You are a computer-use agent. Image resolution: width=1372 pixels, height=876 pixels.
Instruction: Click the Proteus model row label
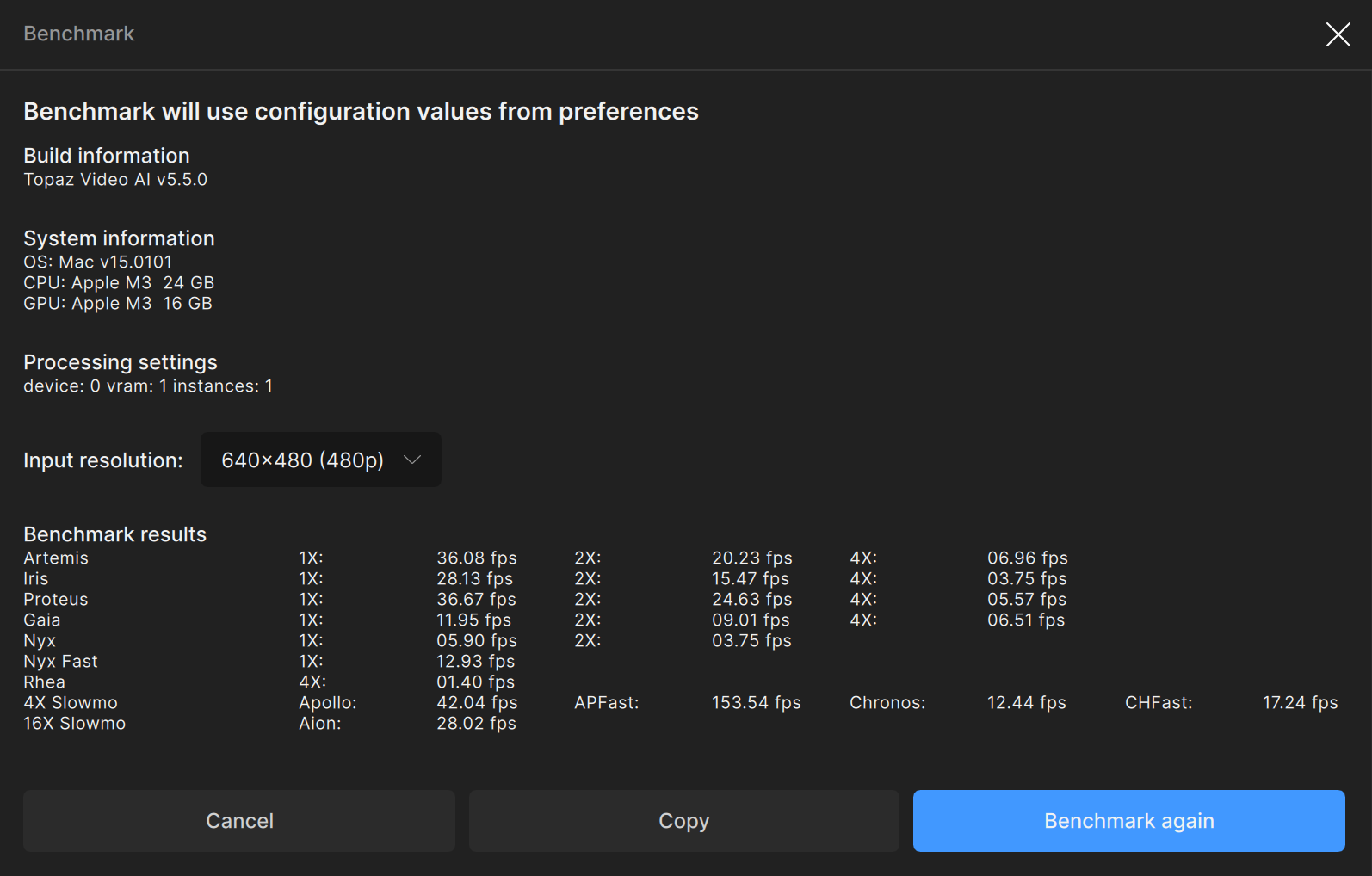56,600
